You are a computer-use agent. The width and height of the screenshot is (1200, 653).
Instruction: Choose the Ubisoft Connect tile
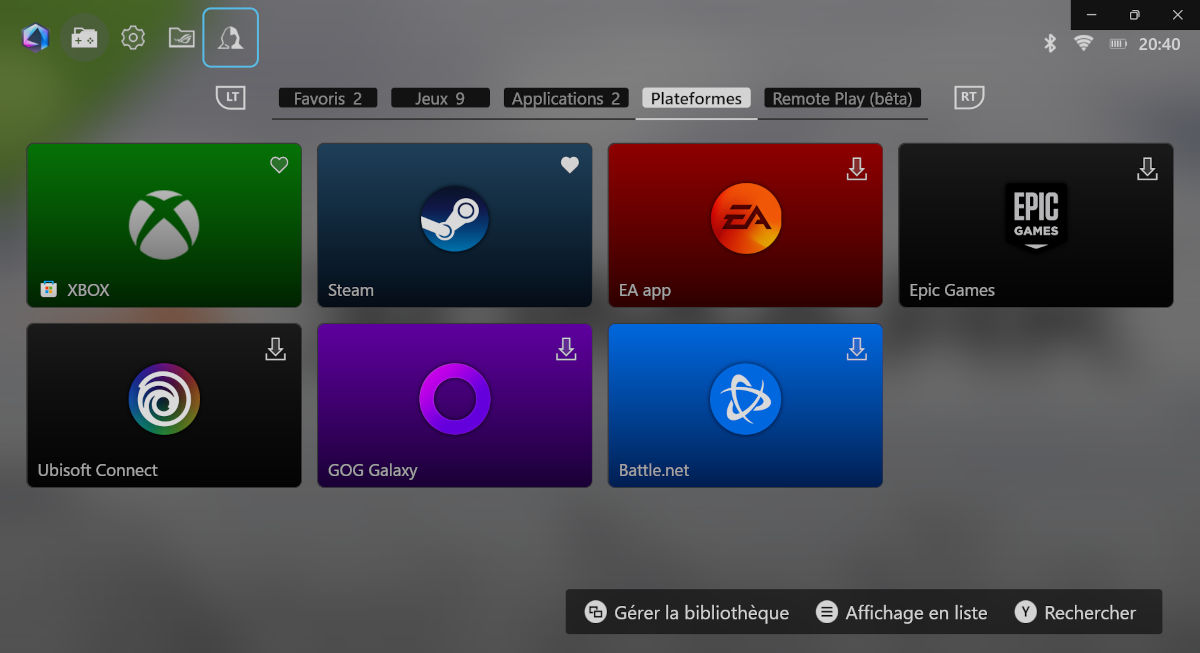(164, 405)
